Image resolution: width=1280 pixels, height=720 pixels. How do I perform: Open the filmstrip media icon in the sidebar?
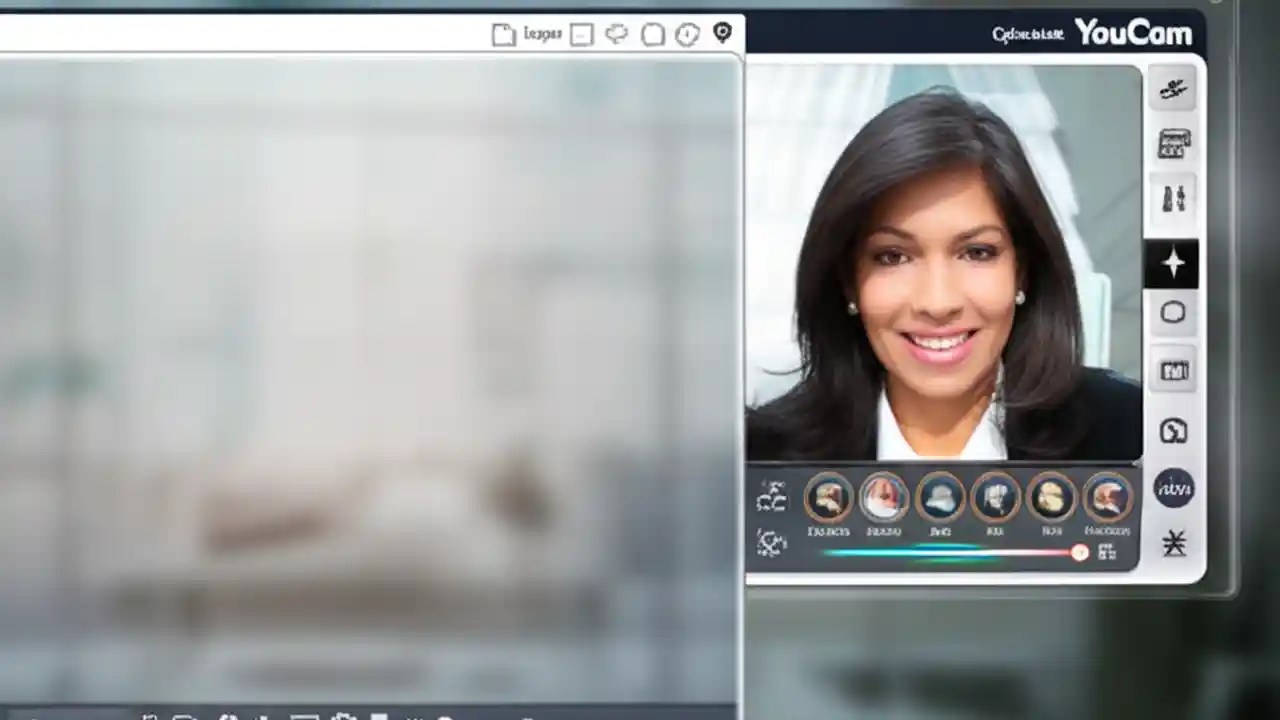pos(1173,369)
